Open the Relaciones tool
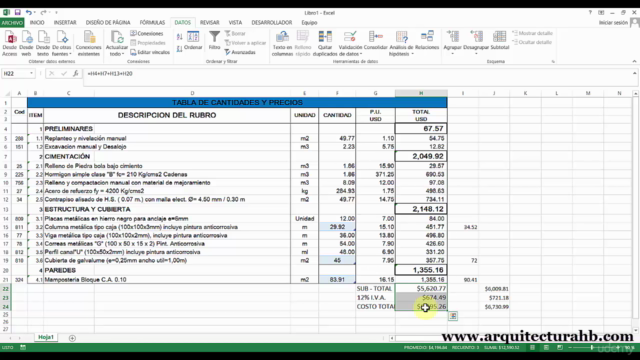The image size is (640, 360). click(x=427, y=40)
